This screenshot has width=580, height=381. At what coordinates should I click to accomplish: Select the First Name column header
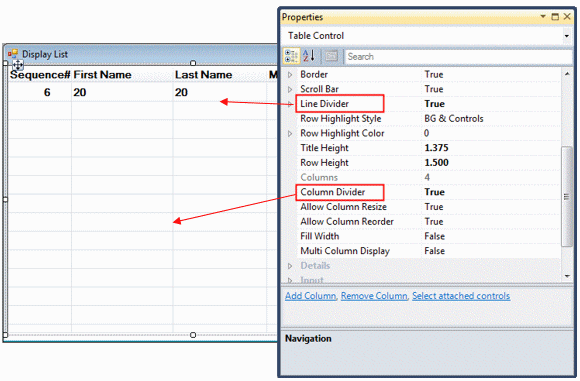102,75
